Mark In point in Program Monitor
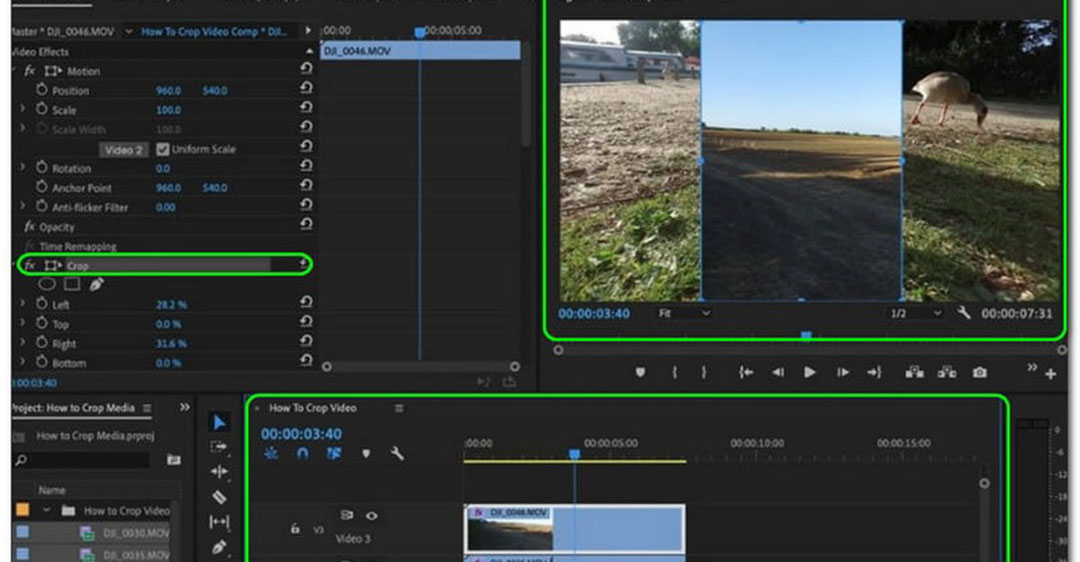The width and height of the screenshot is (1080, 562). 674,372
